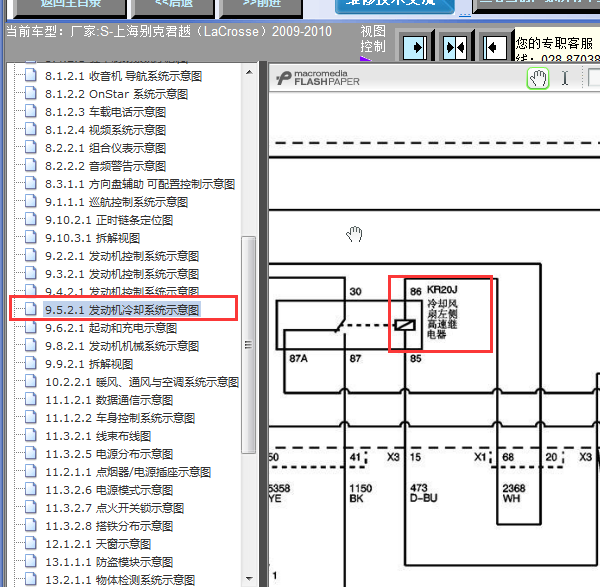This screenshot has height=587, width=600.
Task: Click the expand-right view control arrow button
Action: pos(416,47)
